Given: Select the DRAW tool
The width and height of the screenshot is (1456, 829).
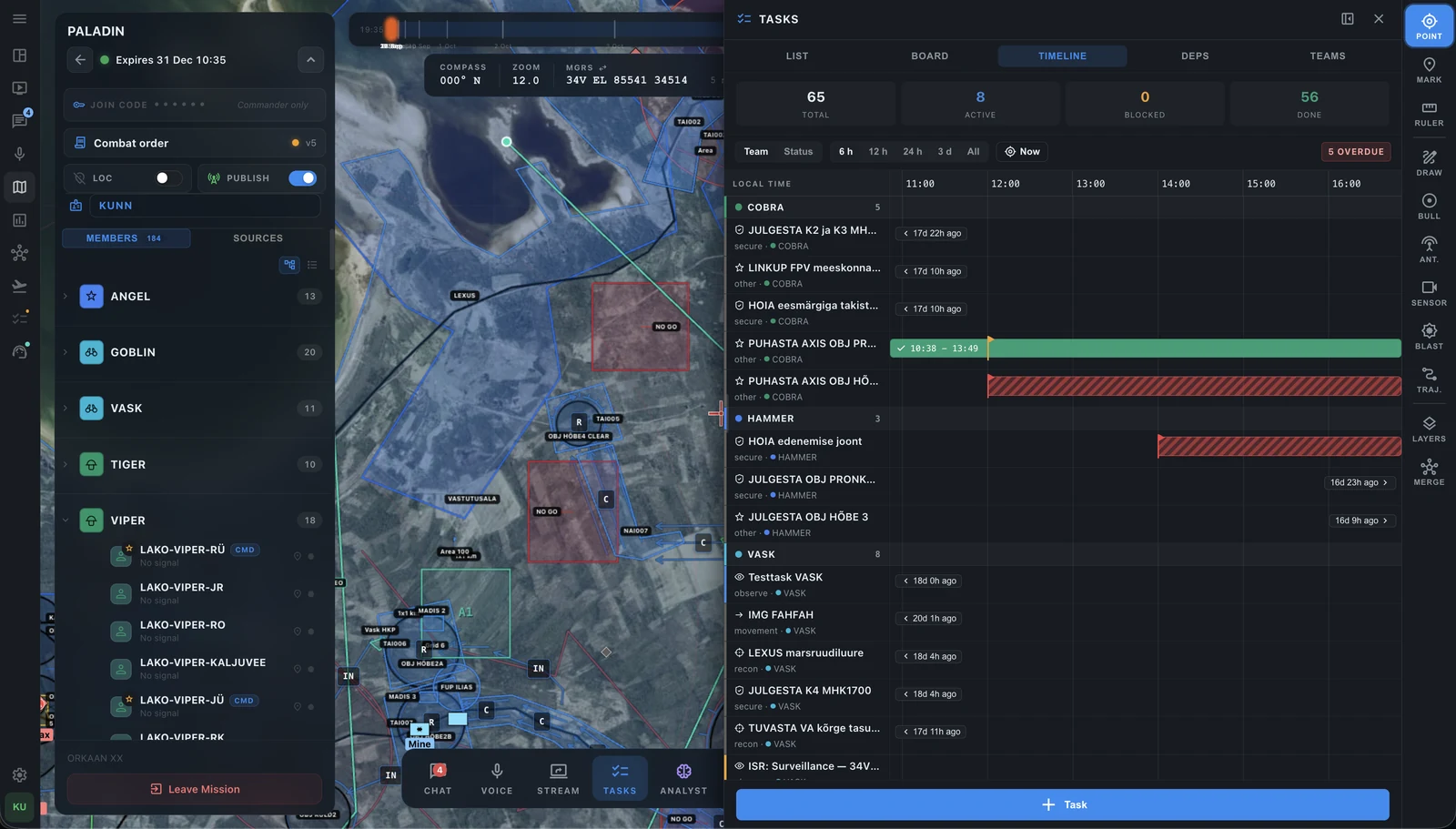Looking at the screenshot, I should [1429, 163].
